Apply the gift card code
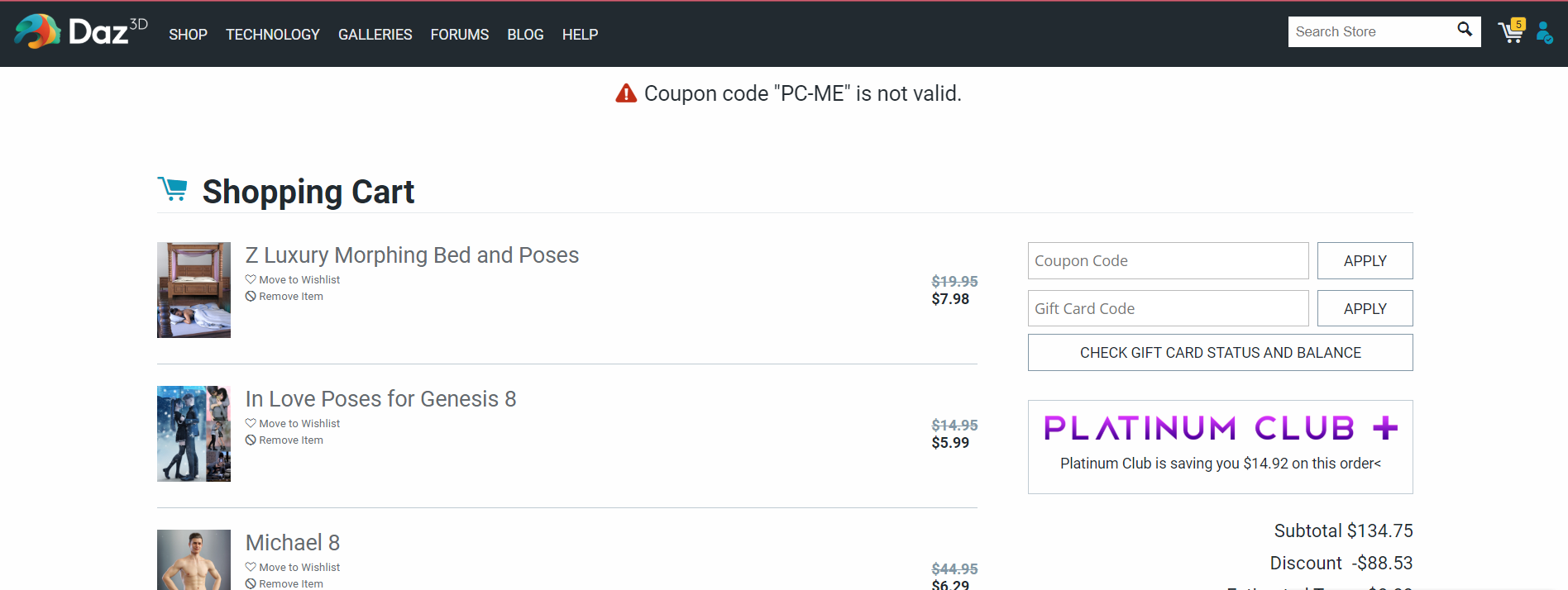The image size is (1568, 590). pyautogui.click(x=1365, y=309)
